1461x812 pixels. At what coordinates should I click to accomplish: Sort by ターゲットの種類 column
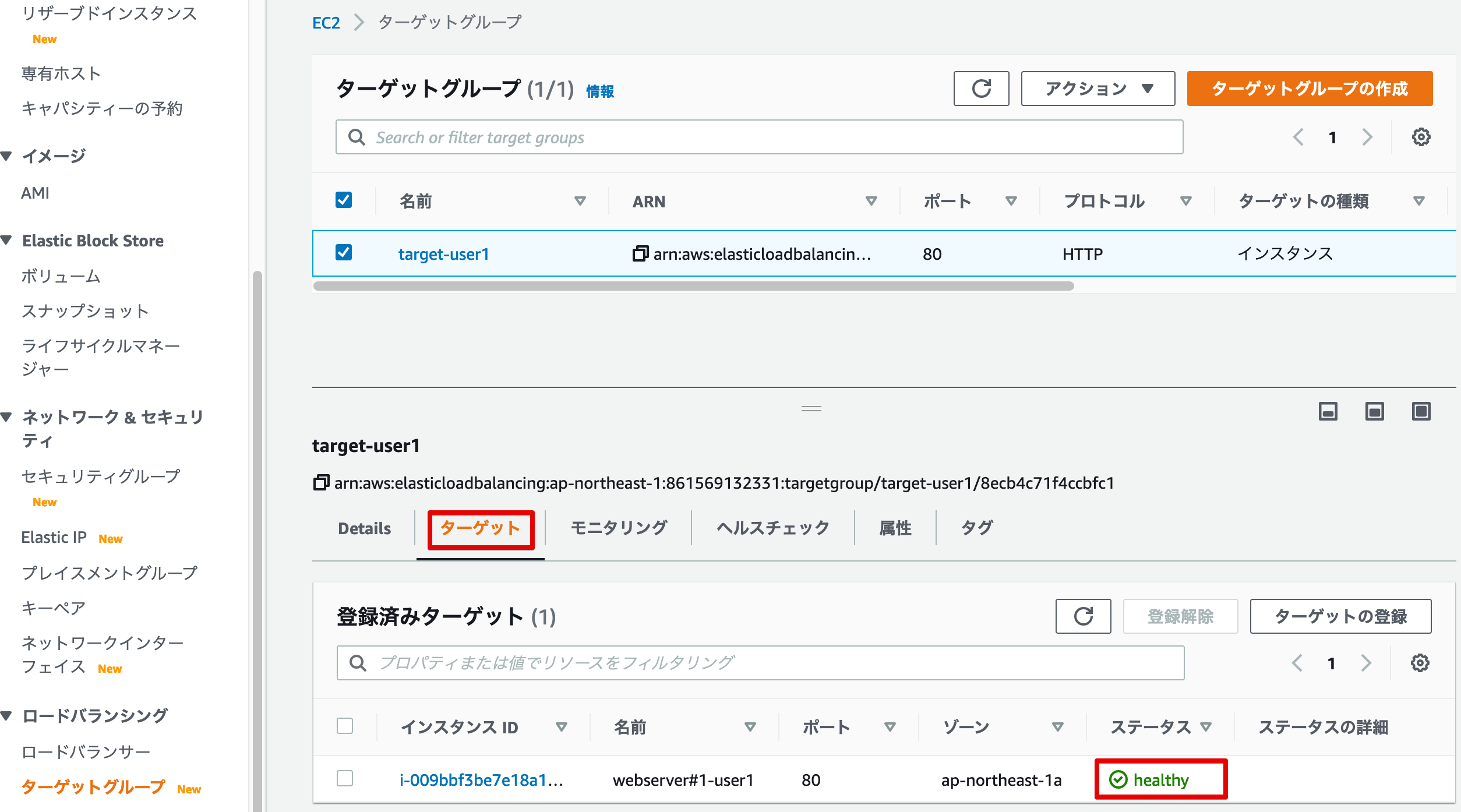click(x=1418, y=201)
